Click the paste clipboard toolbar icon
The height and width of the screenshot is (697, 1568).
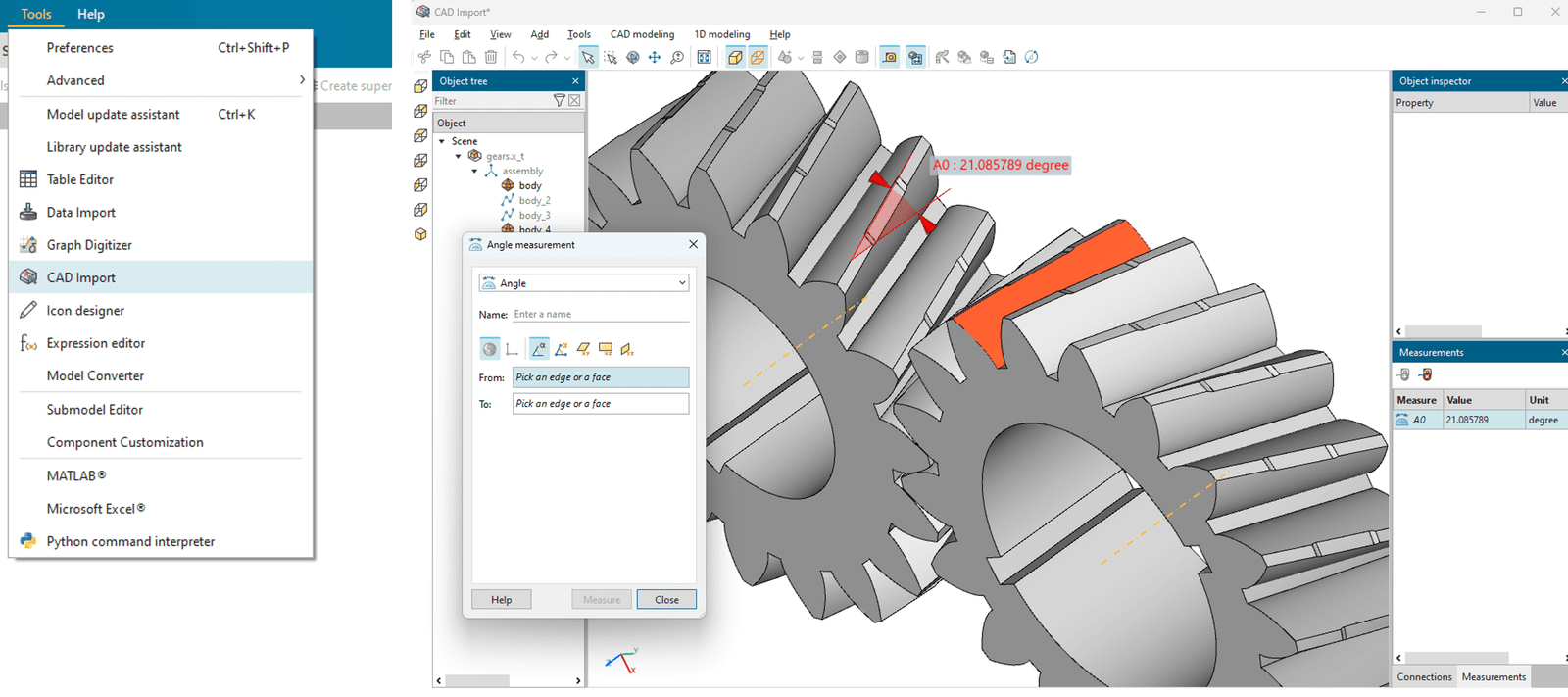[468, 57]
